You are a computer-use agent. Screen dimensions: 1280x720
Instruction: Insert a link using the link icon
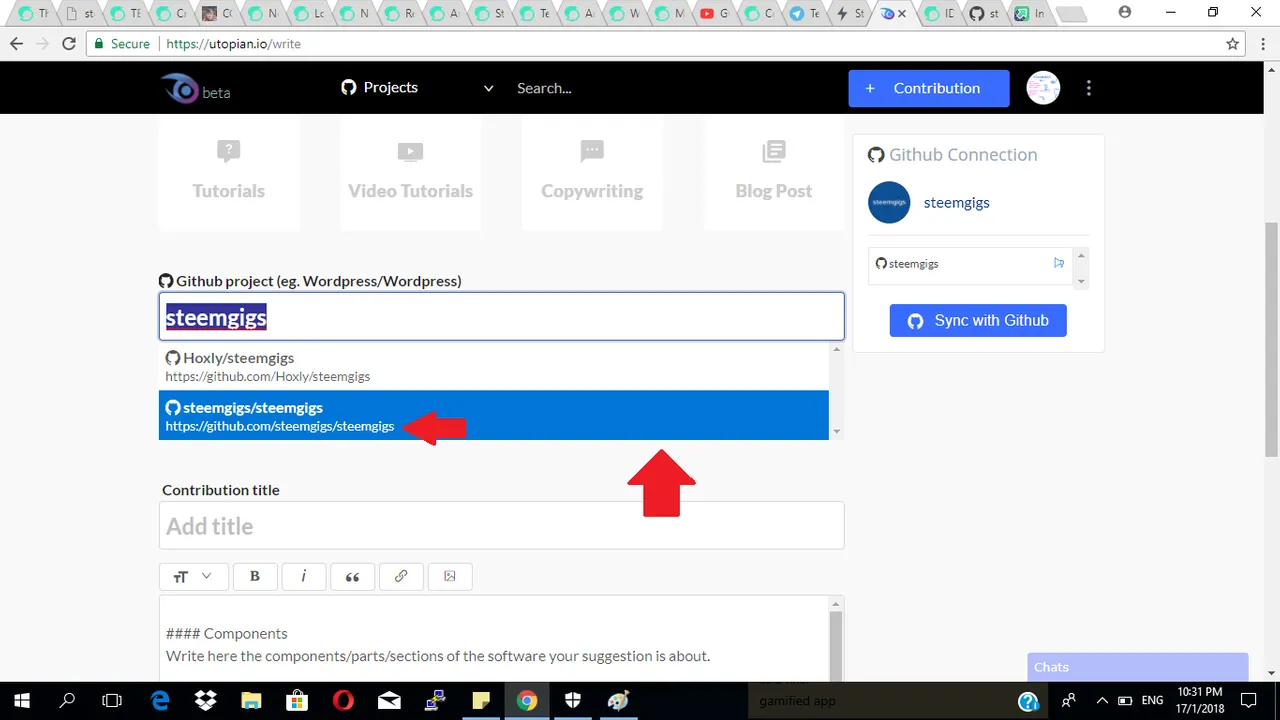tap(401, 576)
